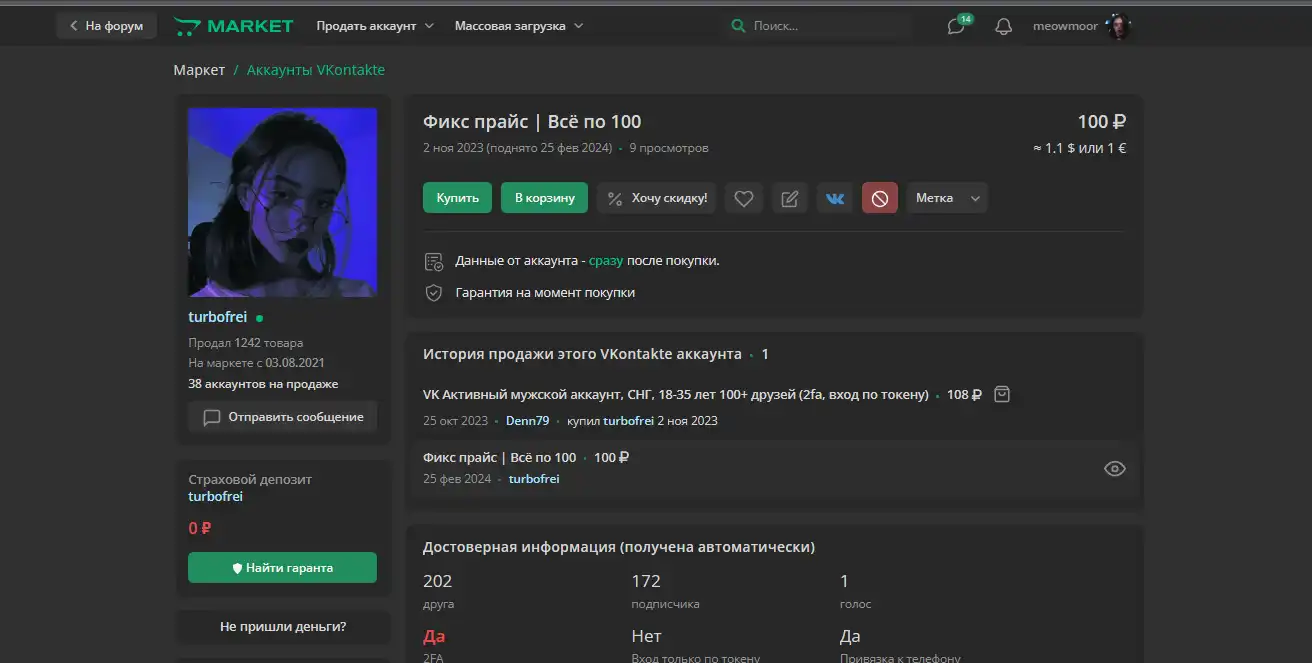Click the red Да 2FA value
Image resolution: width=1312 pixels, height=663 pixels.
coord(434,636)
